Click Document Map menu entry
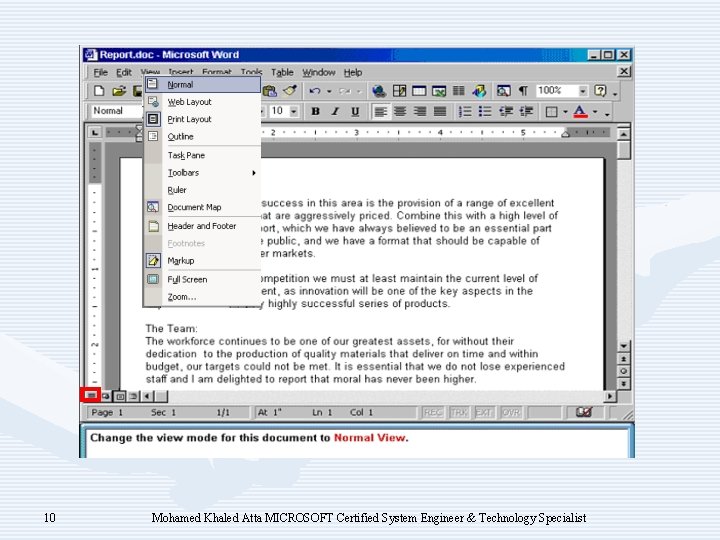Screen dimensions: 720x540 pyautogui.click(x=202, y=208)
